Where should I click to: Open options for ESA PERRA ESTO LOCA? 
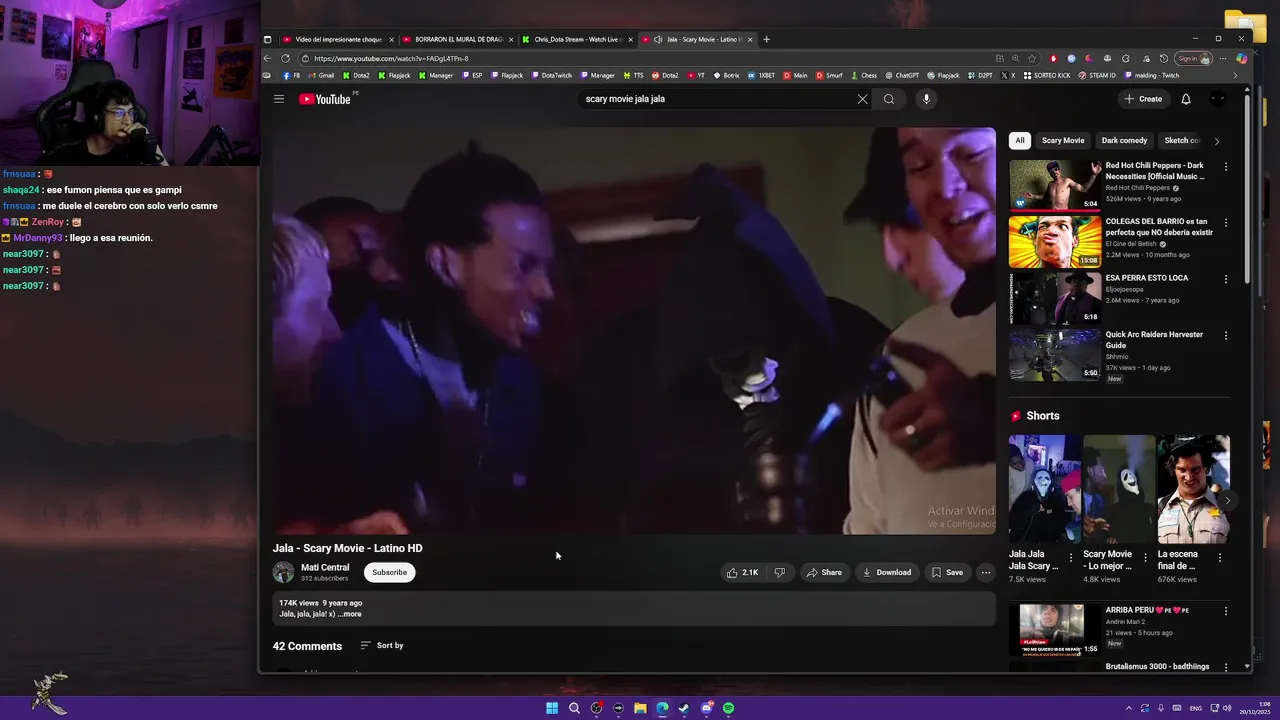1226,279
